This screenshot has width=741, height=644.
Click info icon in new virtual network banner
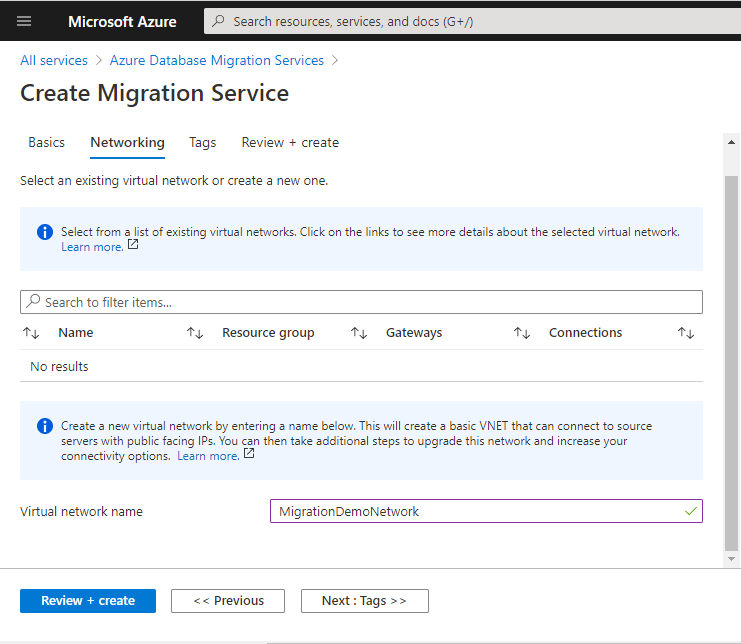click(45, 426)
